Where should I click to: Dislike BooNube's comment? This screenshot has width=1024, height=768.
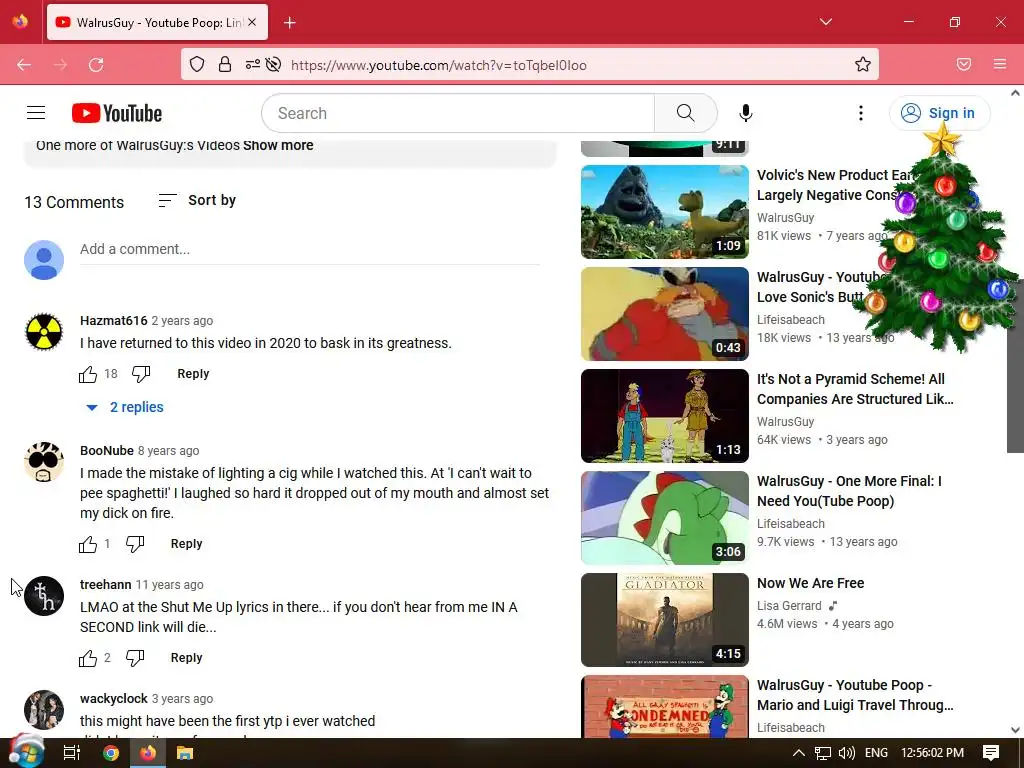(135, 544)
